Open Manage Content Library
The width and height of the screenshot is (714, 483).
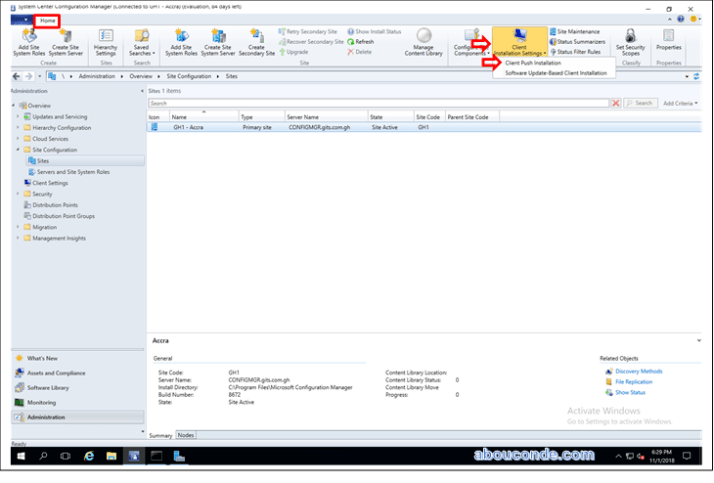click(x=423, y=41)
